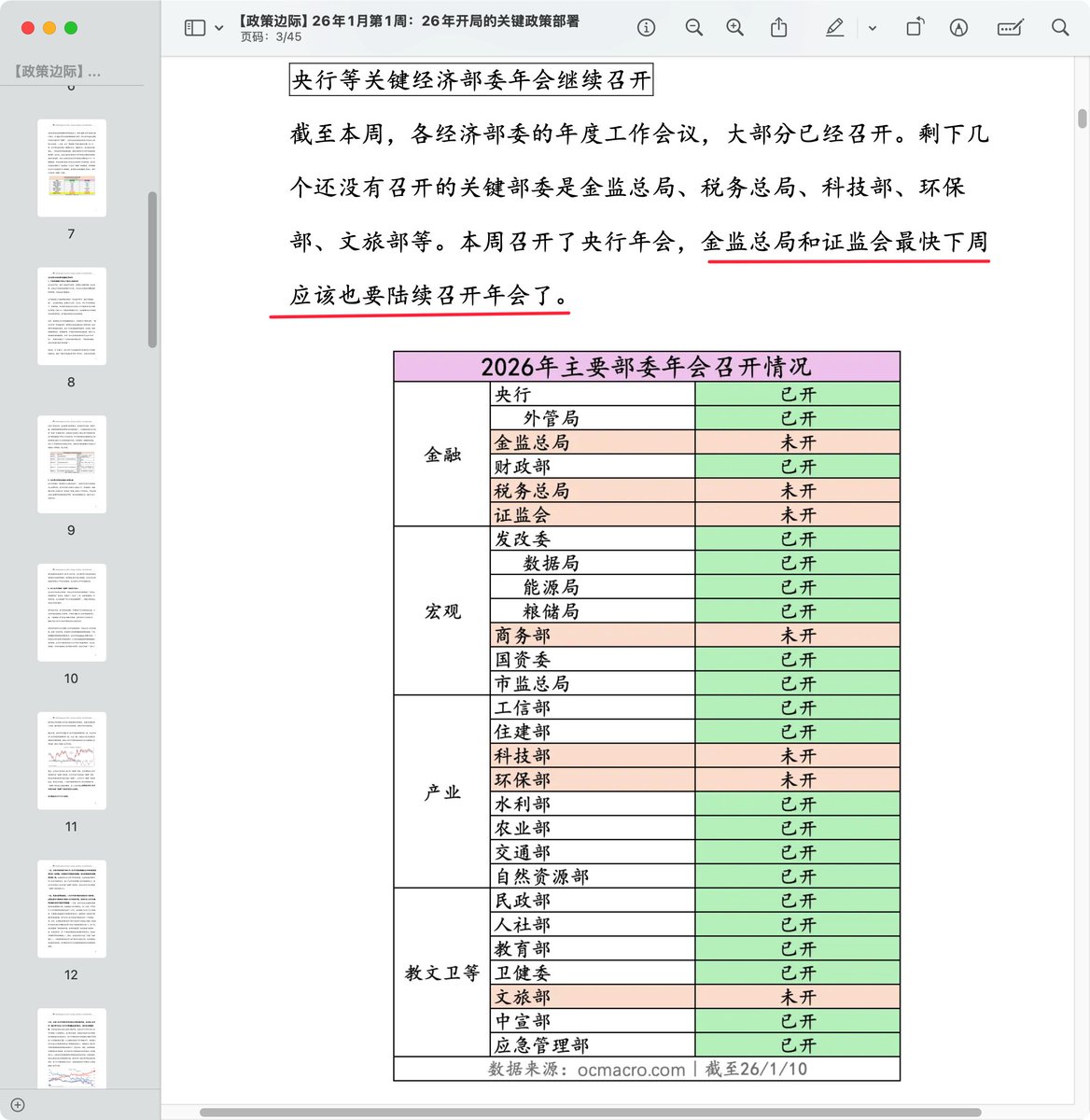The image size is (1090, 1120).
Task: Open the sidebar view options chevron
Action: point(218,28)
